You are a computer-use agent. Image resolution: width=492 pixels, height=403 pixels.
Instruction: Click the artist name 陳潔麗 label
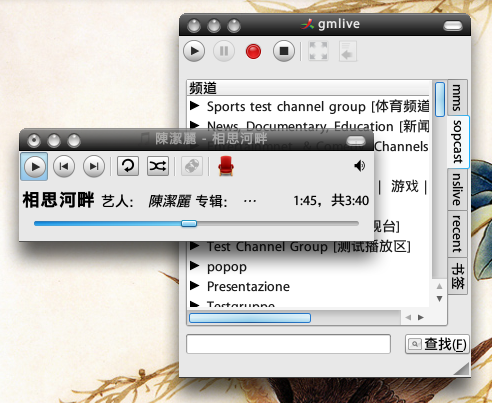pos(169,201)
